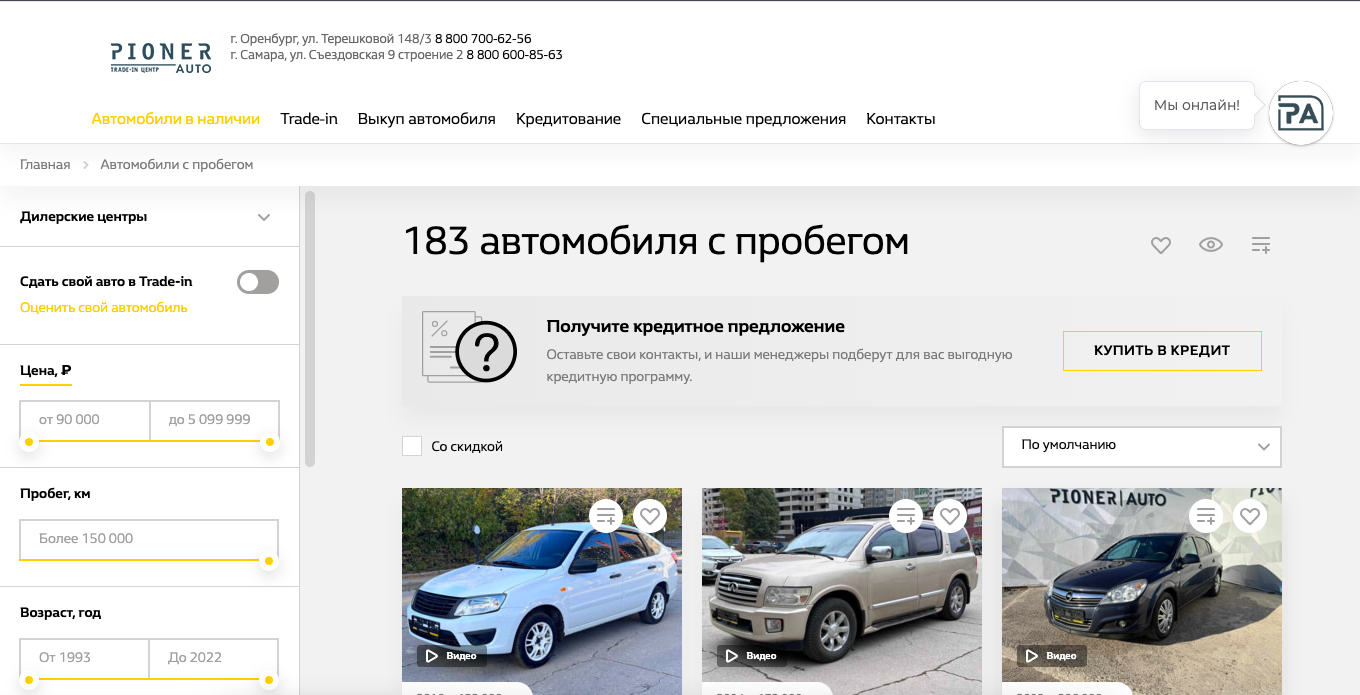Open the Pioner Auto logo homepage

161,58
